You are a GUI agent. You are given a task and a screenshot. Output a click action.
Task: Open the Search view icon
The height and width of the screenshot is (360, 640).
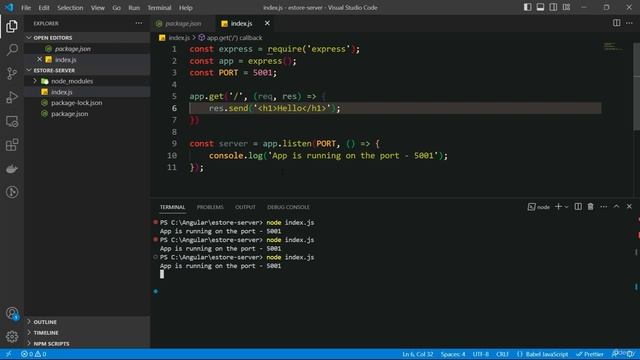[x=12, y=50]
